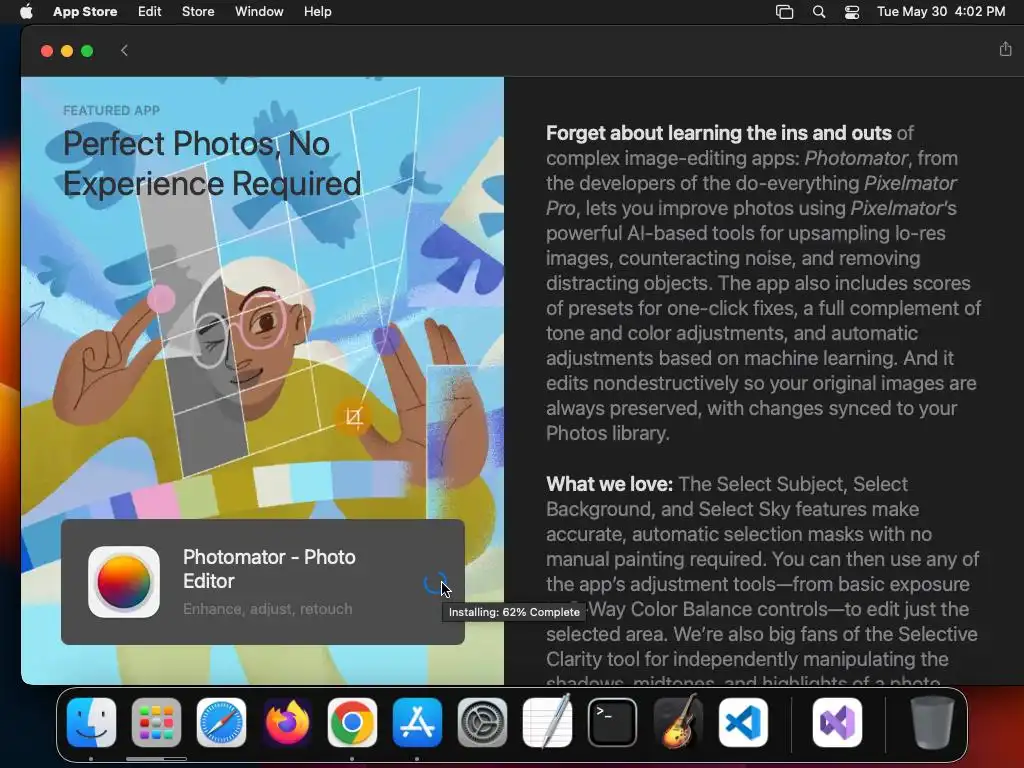Click the Photomator app icon

click(124, 581)
